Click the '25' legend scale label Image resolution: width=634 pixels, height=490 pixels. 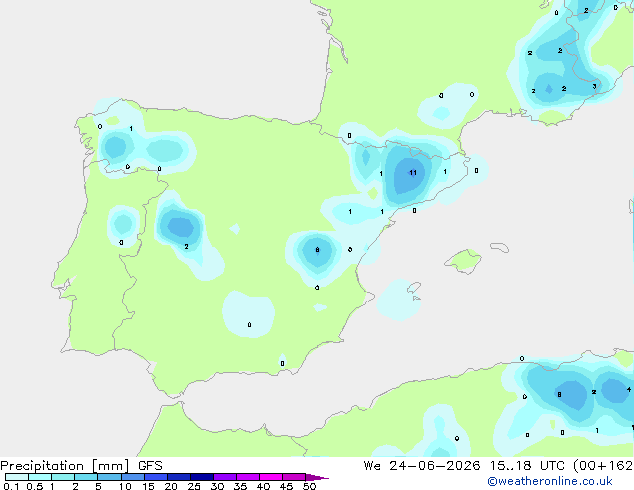(194, 486)
